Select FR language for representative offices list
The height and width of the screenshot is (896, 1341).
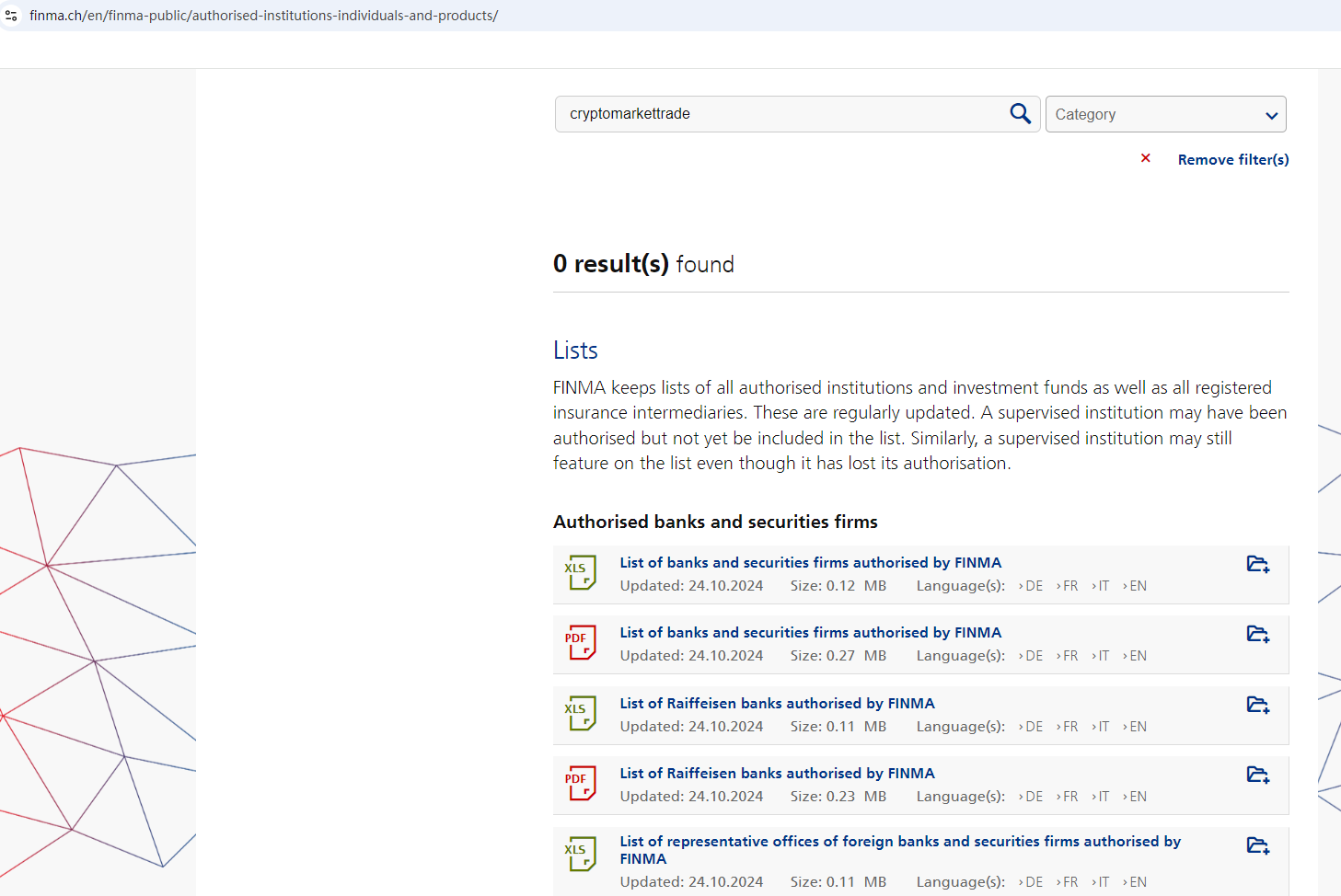point(1068,882)
